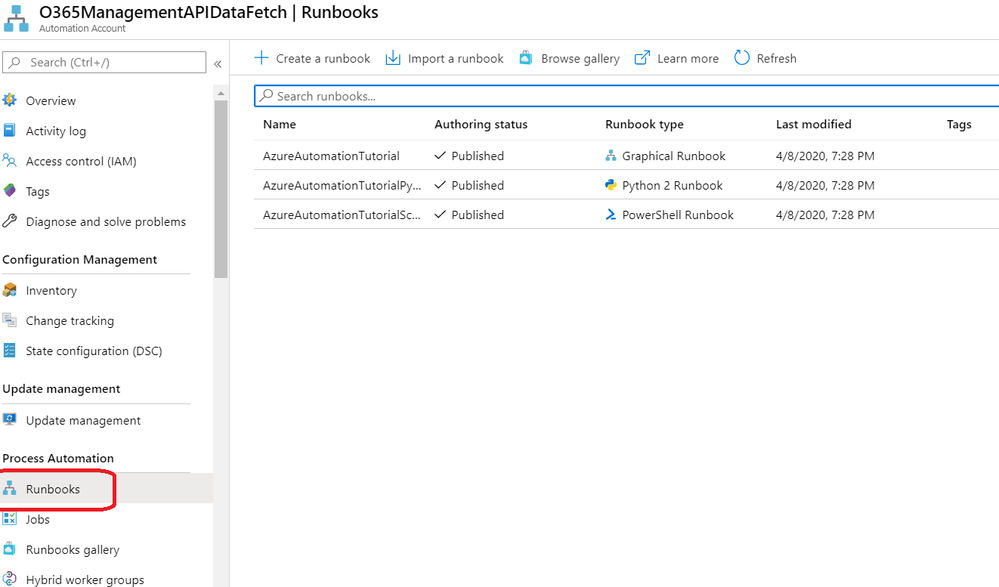Select Inventory under Configuration Management
999x587 pixels.
pyautogui.click(x=51, y=291)
